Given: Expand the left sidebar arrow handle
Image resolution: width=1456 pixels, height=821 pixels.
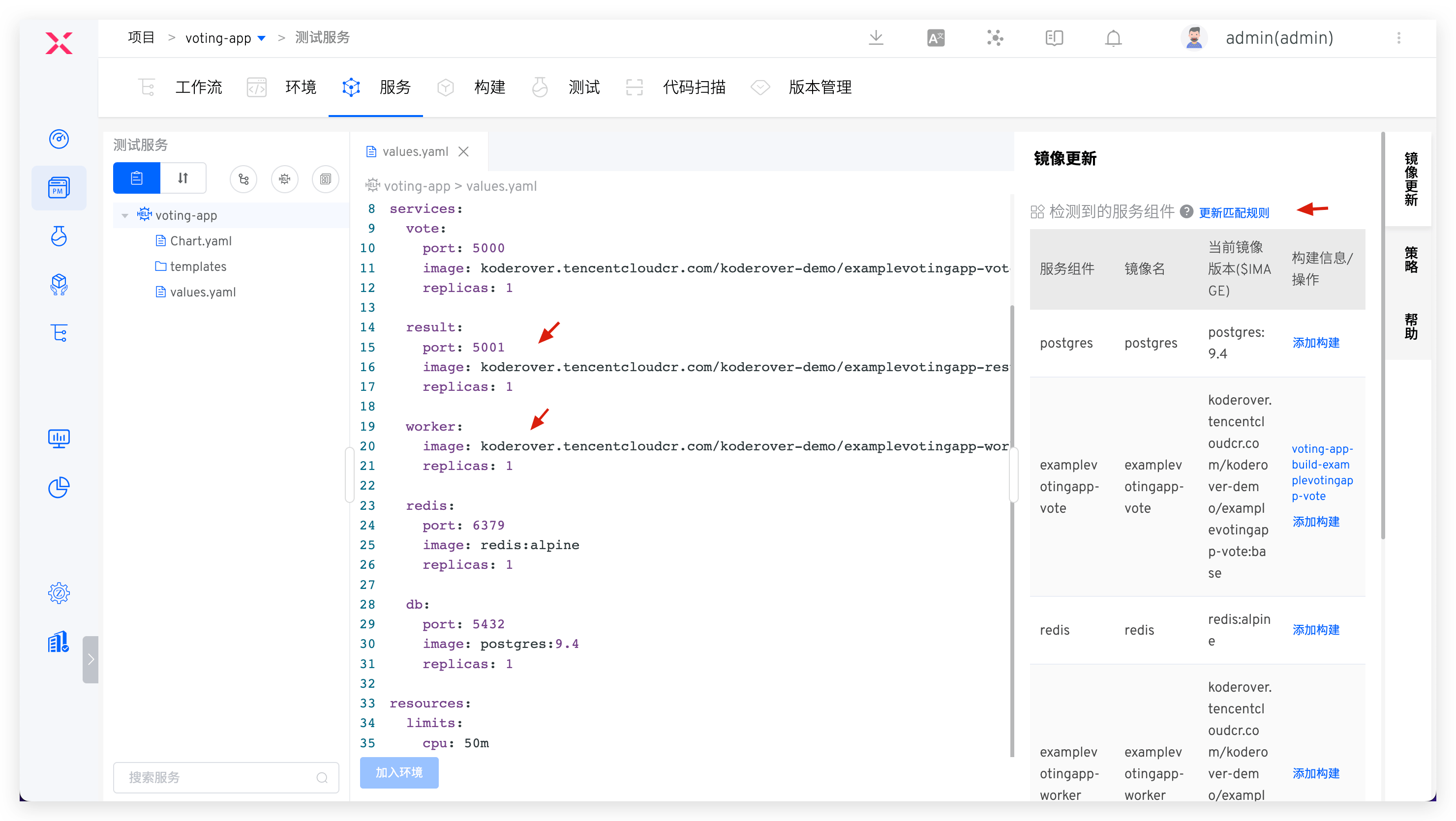Looking at the screenshot, I should click(x=91, y=659).
